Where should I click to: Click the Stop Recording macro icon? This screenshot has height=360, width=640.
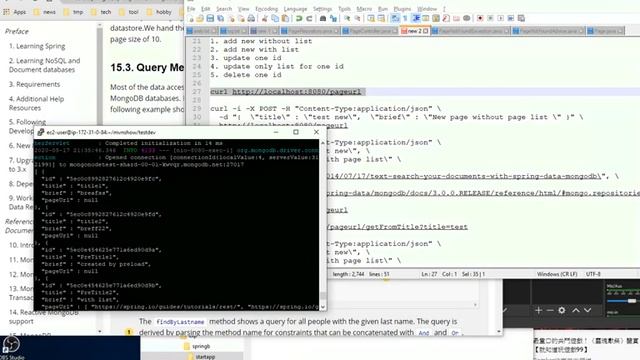[490, 18]
